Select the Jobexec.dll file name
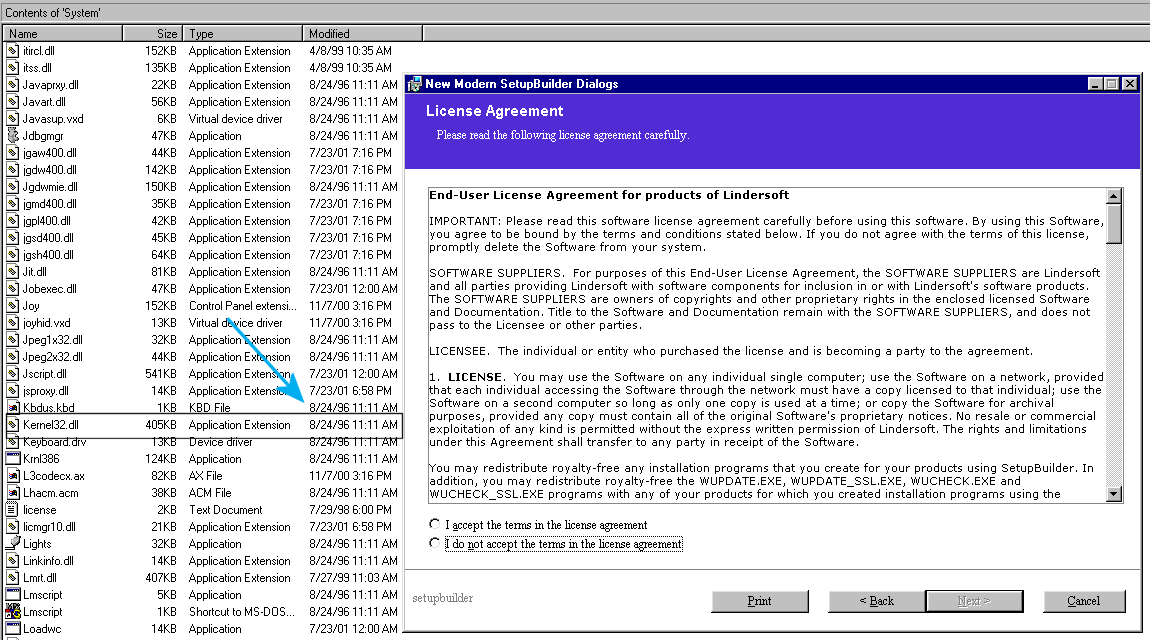Image resolution: width=1150 pixels, height=640 pixels. click(x=50, y=289)
